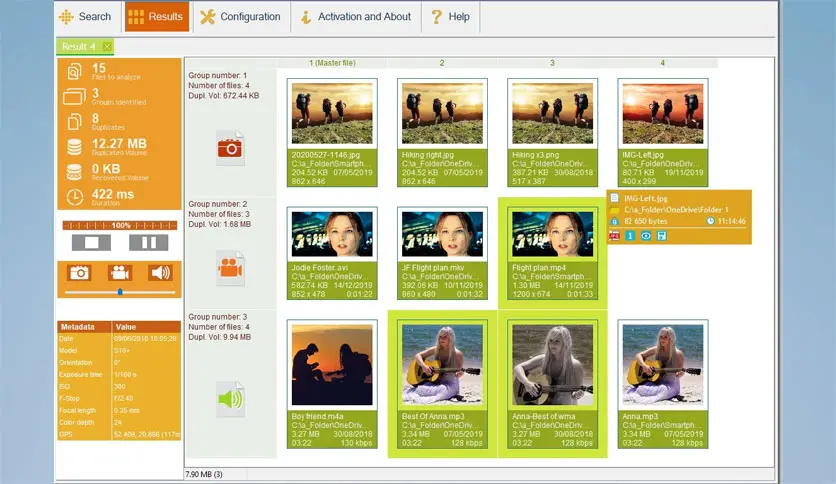This screenshot has width=836, height=484.
Task: Toggle the photo filter camera button
Action: pos(79,273)
